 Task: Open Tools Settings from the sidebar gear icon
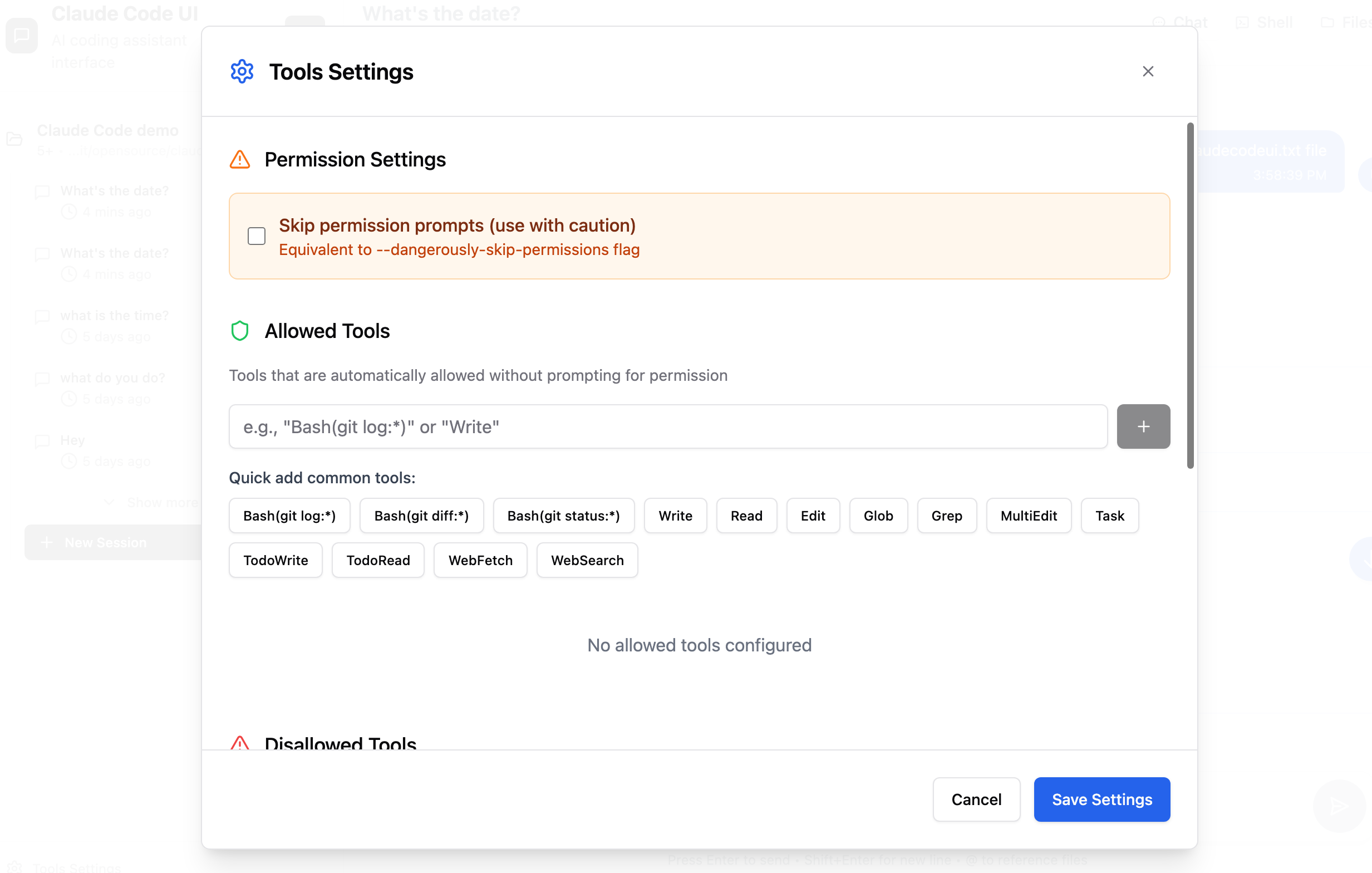pos(16,867)
